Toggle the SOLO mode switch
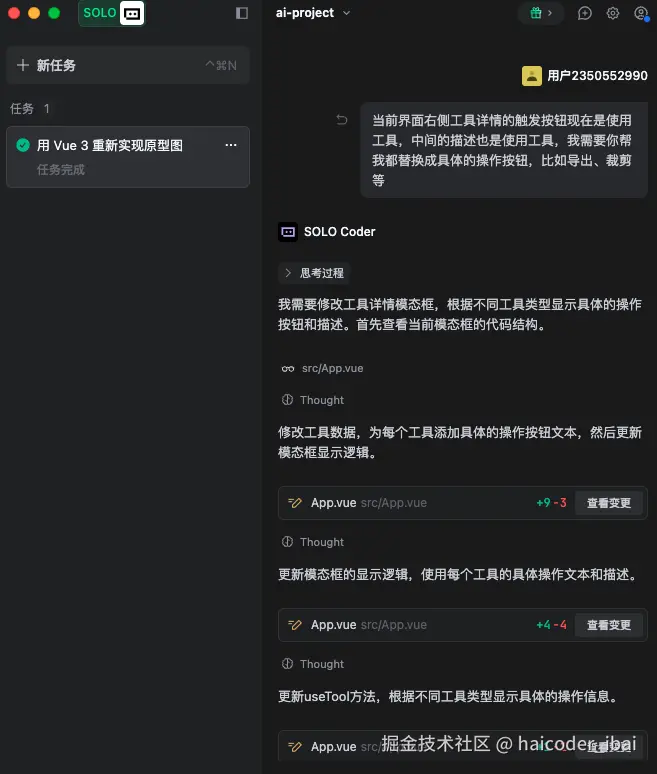This screenshot has width=657, height=774. (112, 13)
